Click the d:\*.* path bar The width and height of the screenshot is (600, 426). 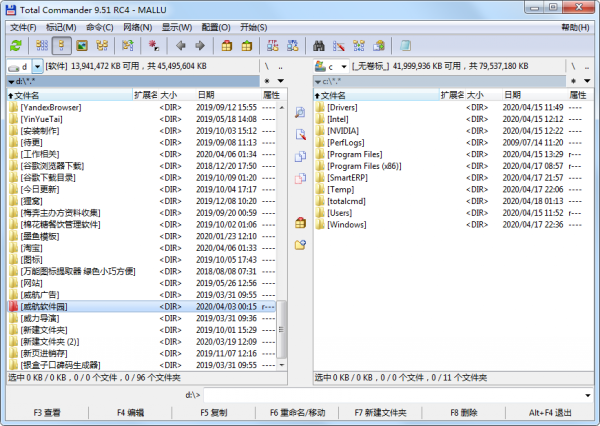click(x=133, y=81)
